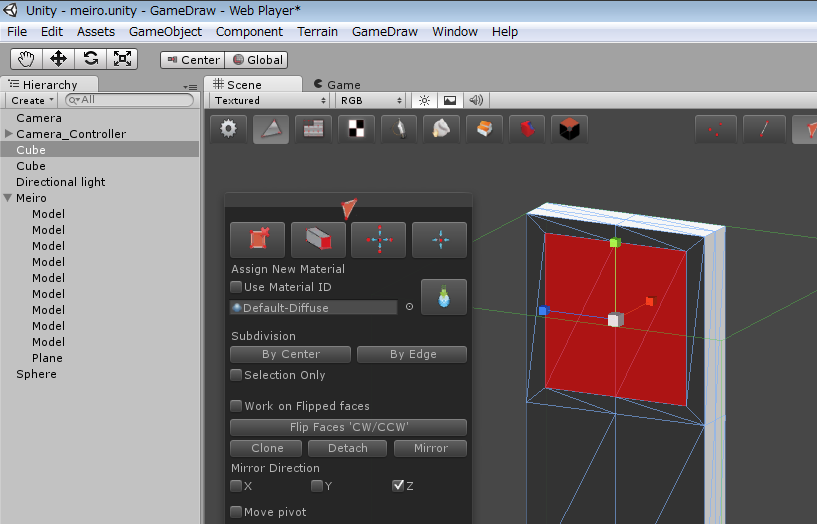Open the material object picker circle
Image resolution: width=817 pixels, height=524 pixels.
[x=410, y=307]
